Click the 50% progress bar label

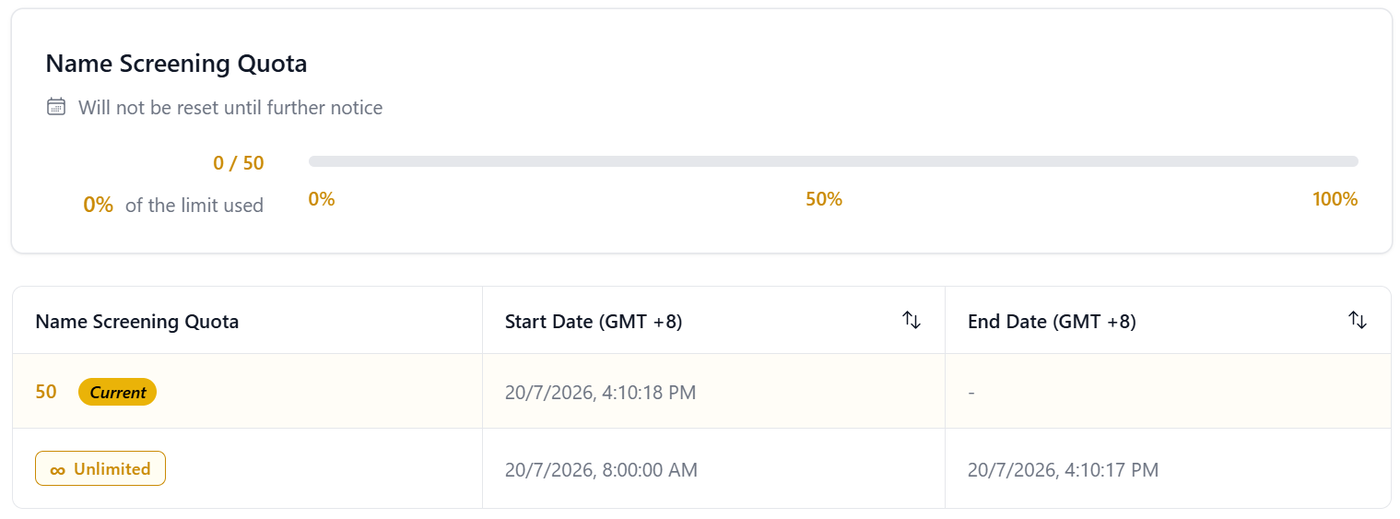(x=824, y=199)
